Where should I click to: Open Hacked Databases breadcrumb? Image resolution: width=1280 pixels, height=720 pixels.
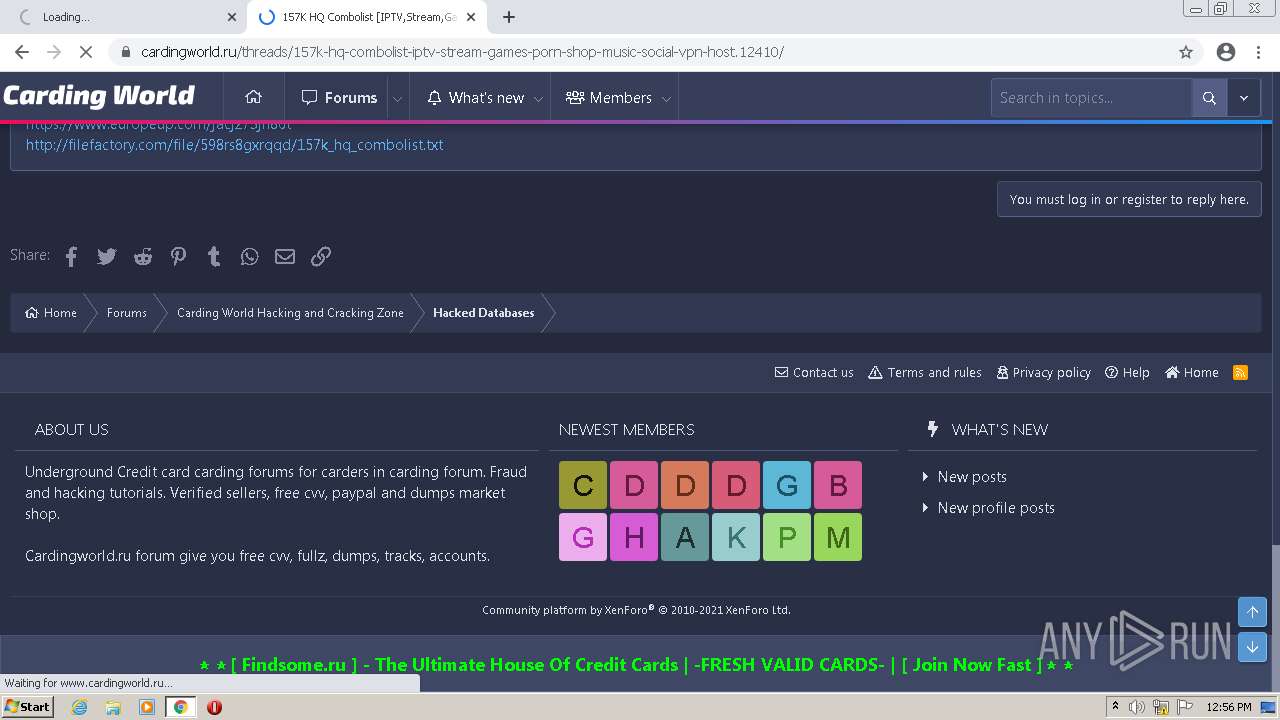click(x=483, y=313)
